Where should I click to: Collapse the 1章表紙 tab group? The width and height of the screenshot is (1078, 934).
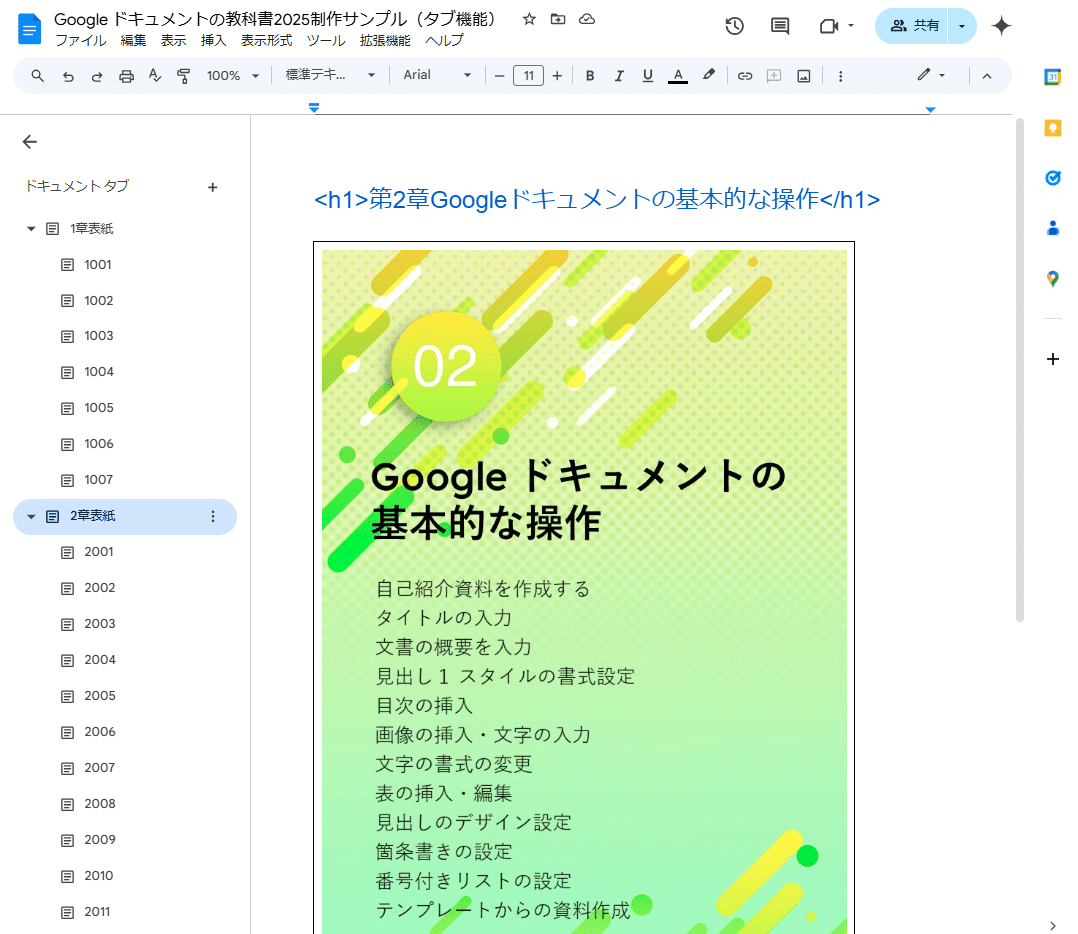tap(31, 229)
